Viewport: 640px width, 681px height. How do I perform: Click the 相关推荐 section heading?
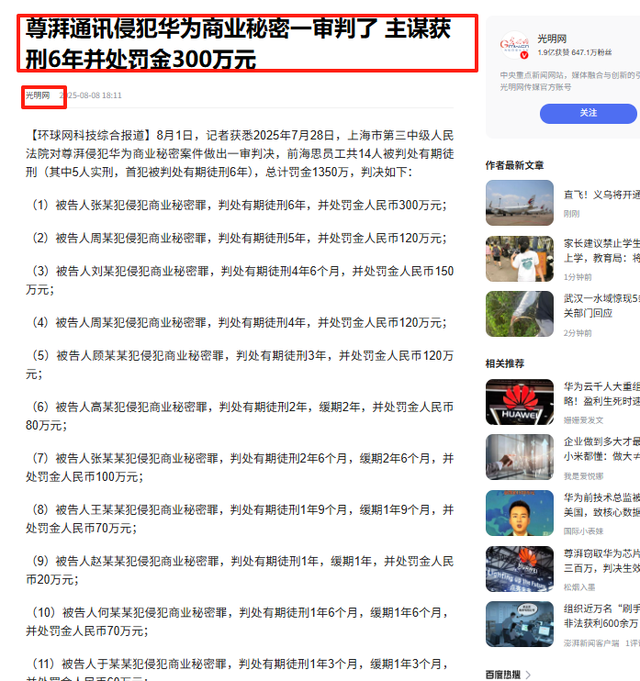pyautogui.click(x=505, y=364)
